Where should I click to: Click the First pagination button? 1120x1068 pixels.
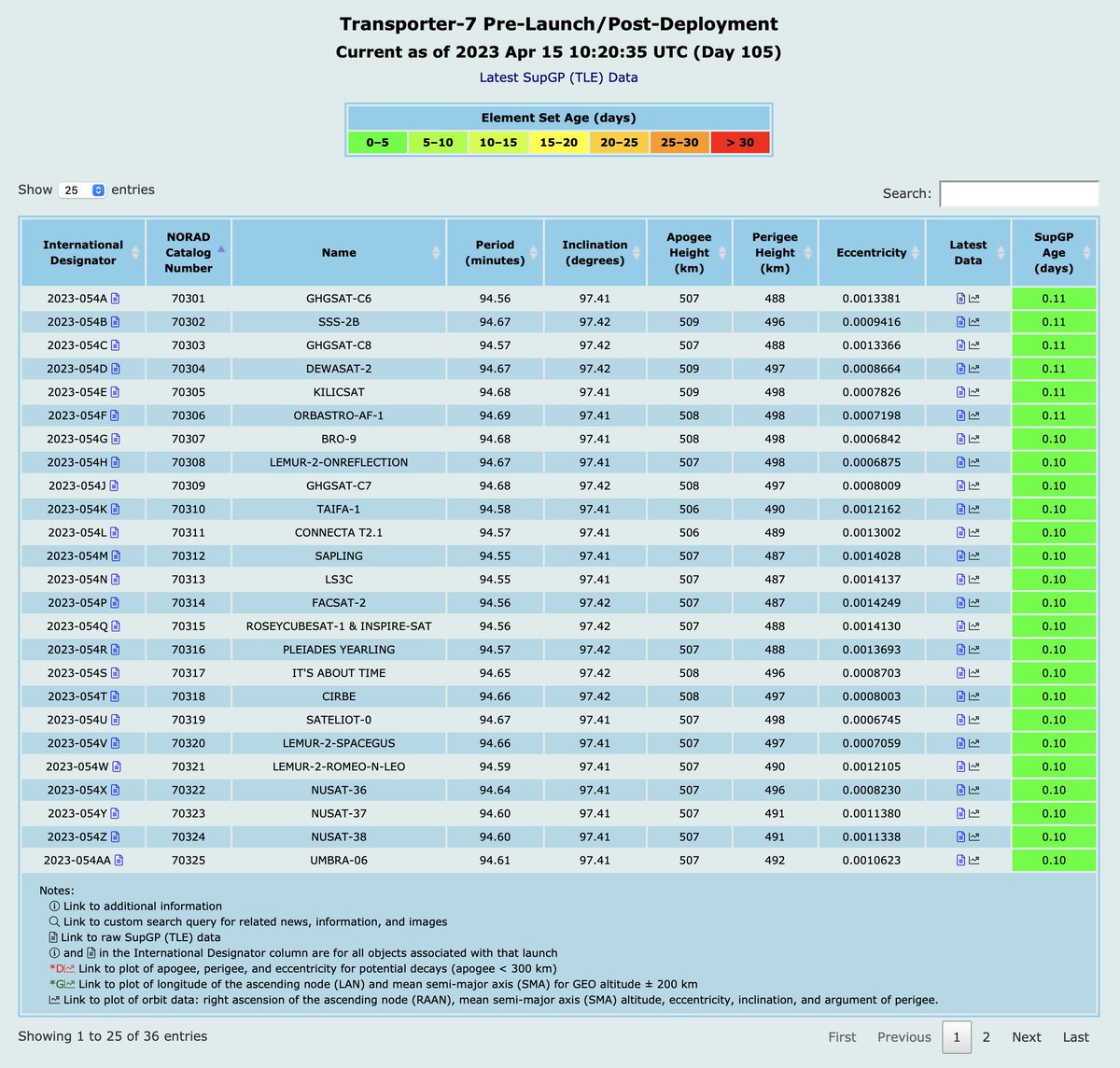pos(842,1037)
